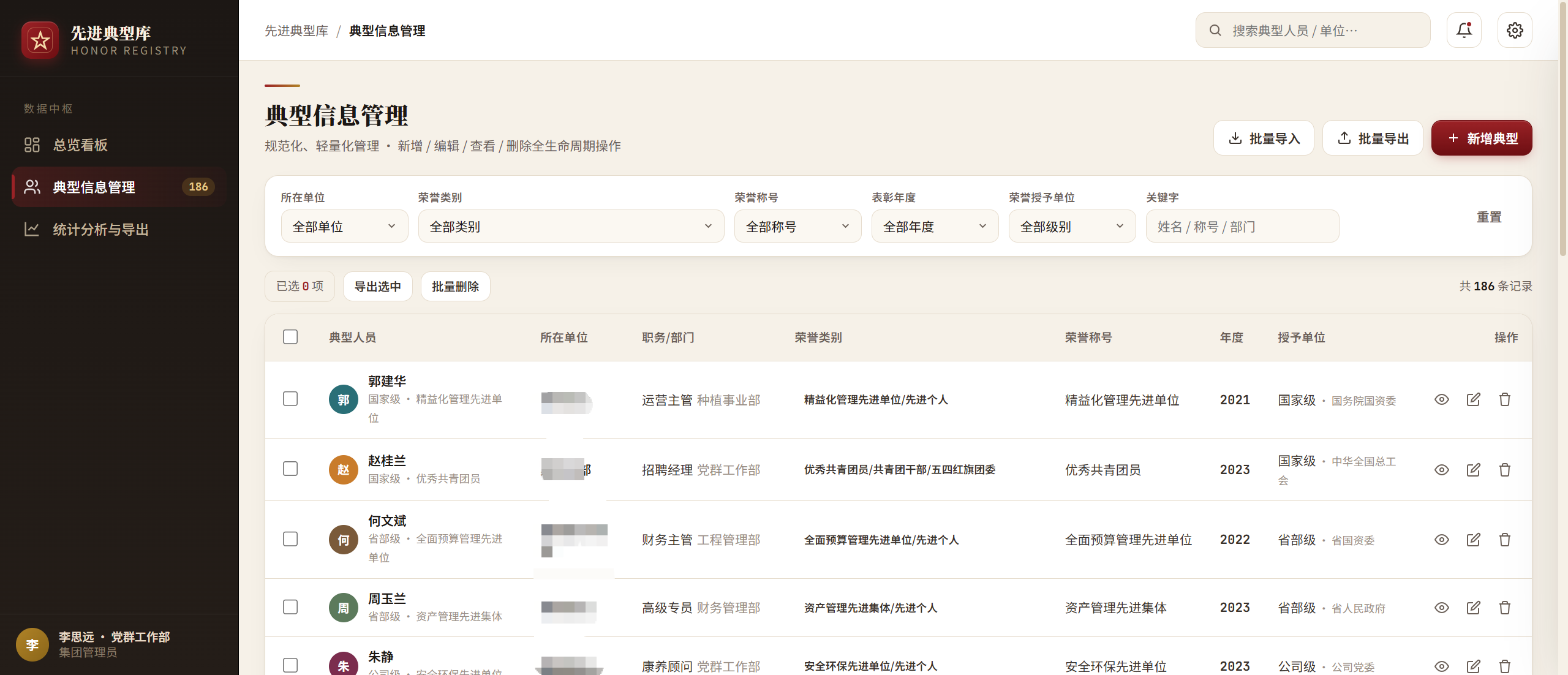The height and width of the screenshot is (675, 1568).
Task: Click the red star app logo
Action: point(40,40)
